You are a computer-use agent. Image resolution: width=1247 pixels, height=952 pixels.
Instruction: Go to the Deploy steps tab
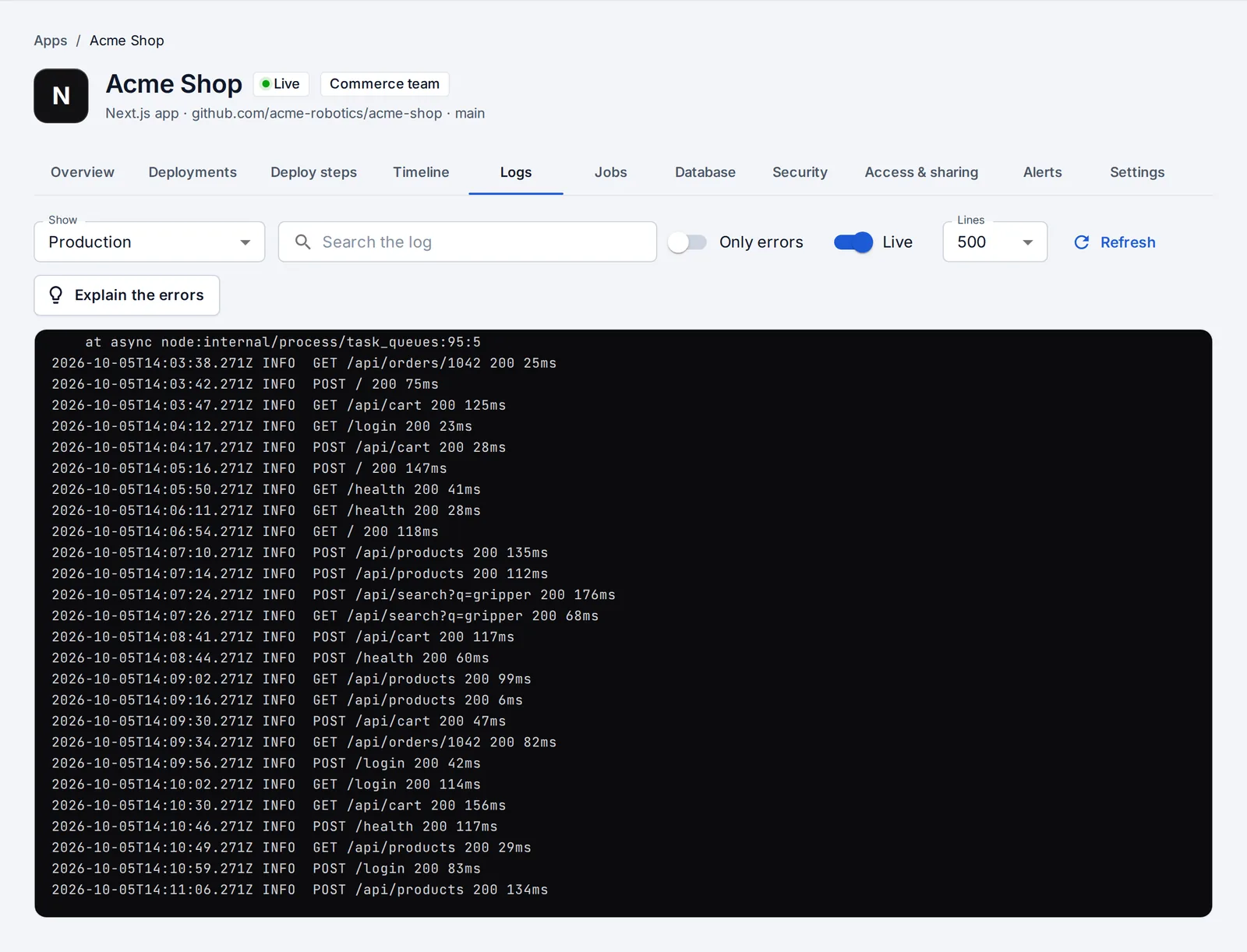click(x=314, y=172)
